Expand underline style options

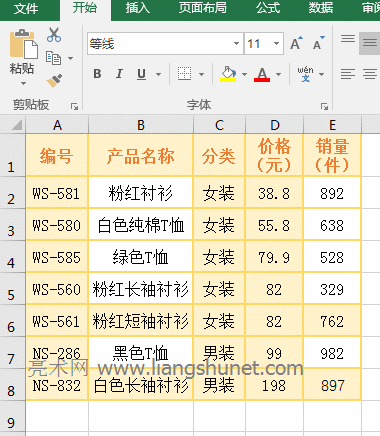[x=159, y=74]
